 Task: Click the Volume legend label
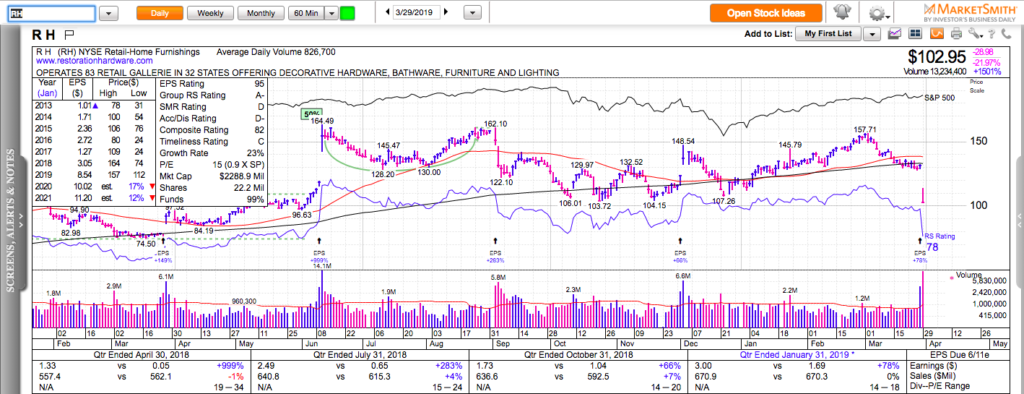(x=967, y=276)
